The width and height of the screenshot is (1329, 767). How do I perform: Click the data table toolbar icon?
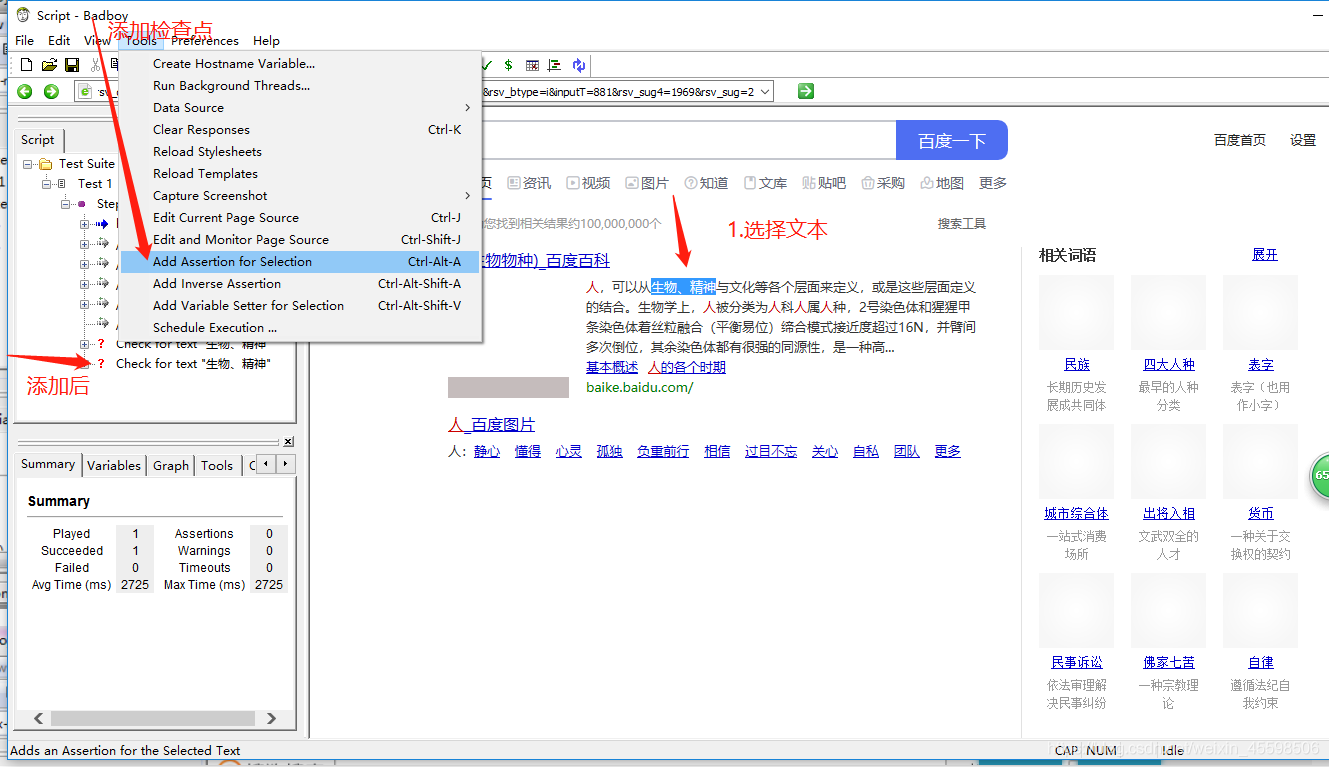click(532, 65)
